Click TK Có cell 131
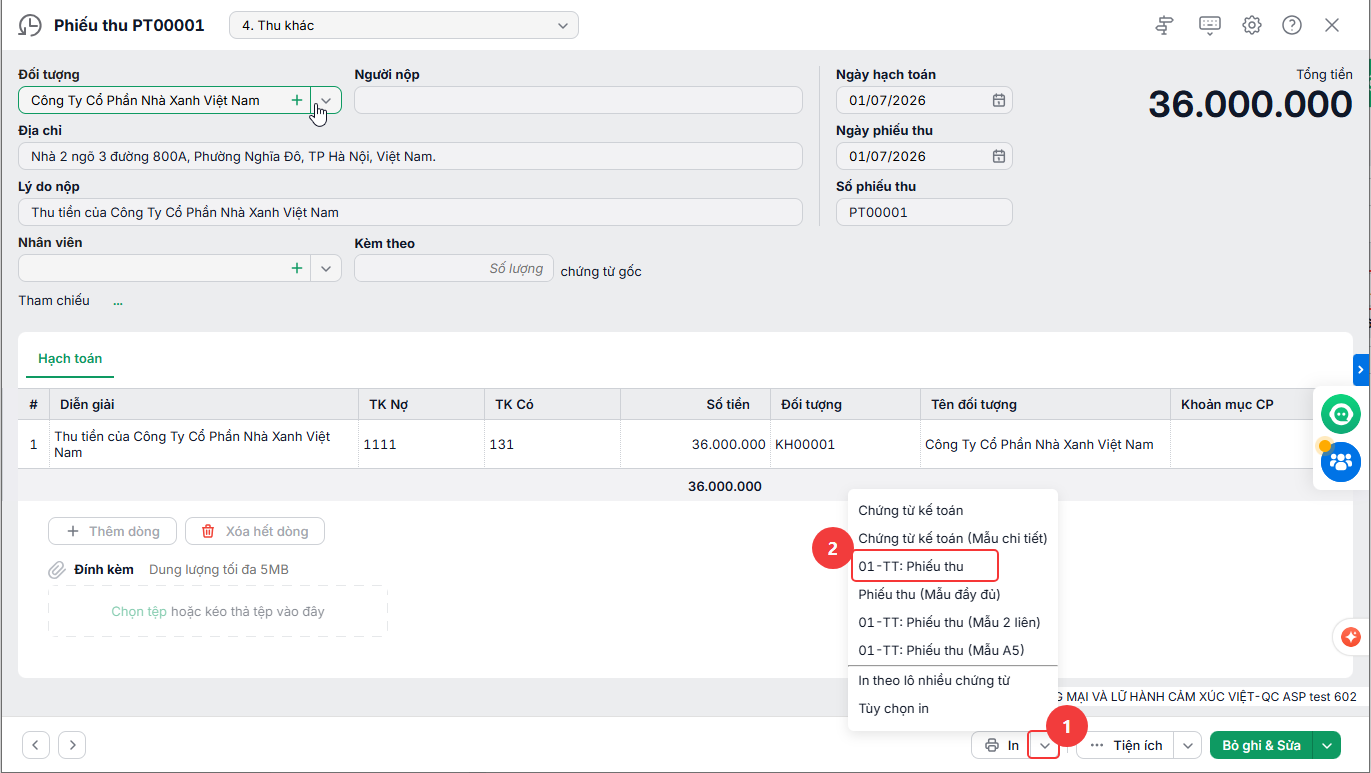1371x773 pixels. click(553, 444)
